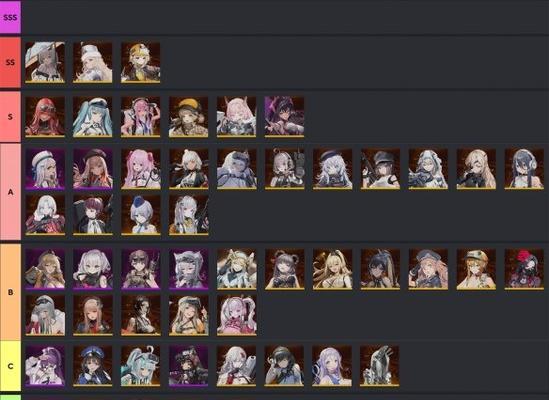
Task: Choose the purple-haired first character in C tier
Action: click(45, 366)
